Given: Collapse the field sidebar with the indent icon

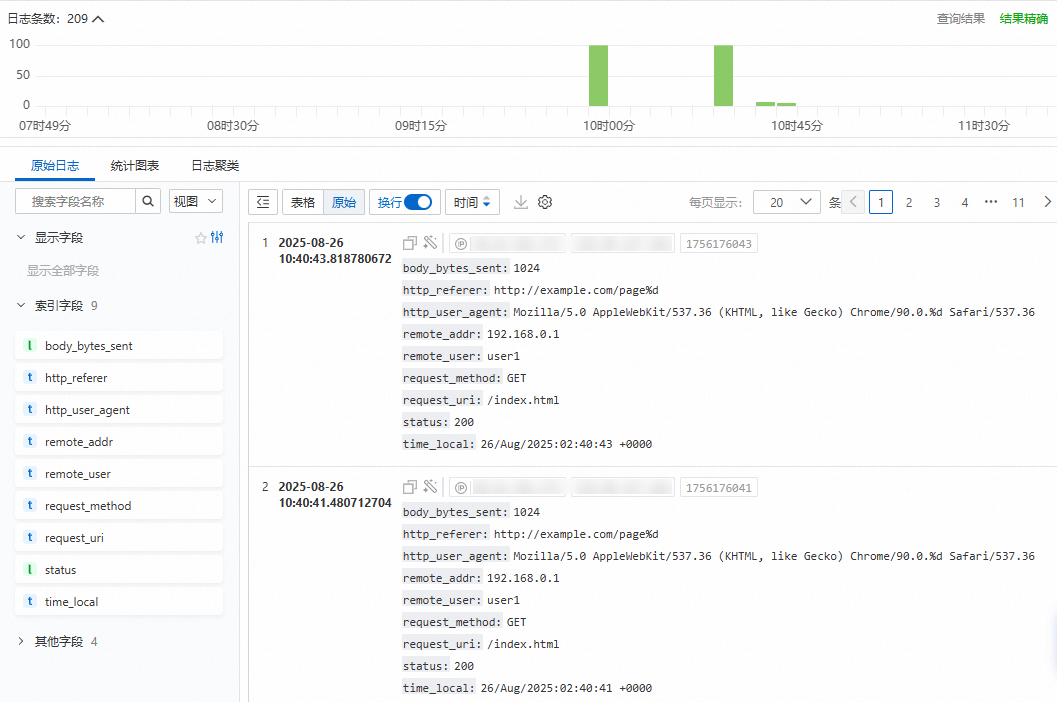Looking at the screenshot, I should tap(263, 202).
